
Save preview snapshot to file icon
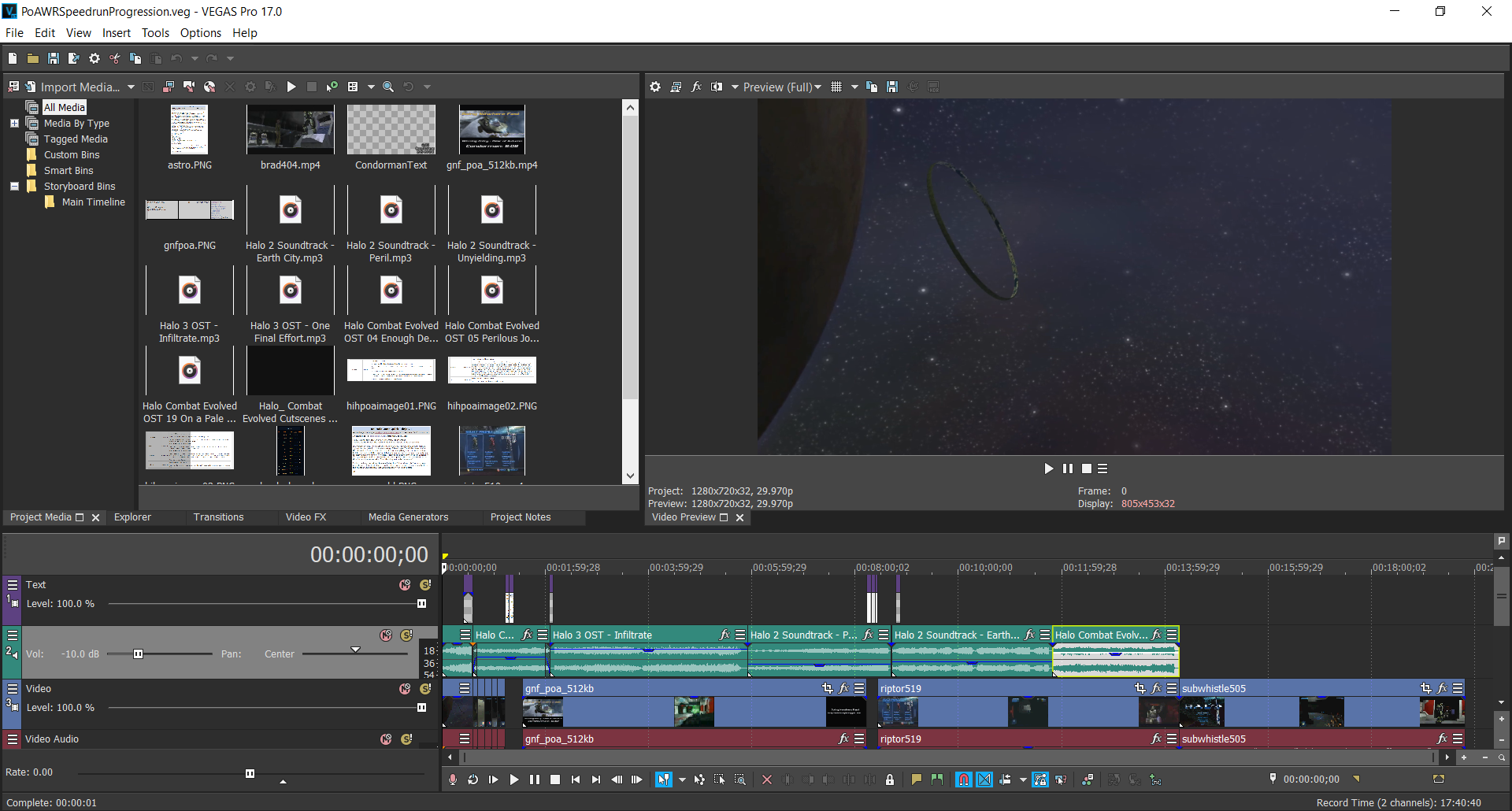(892, 87)
